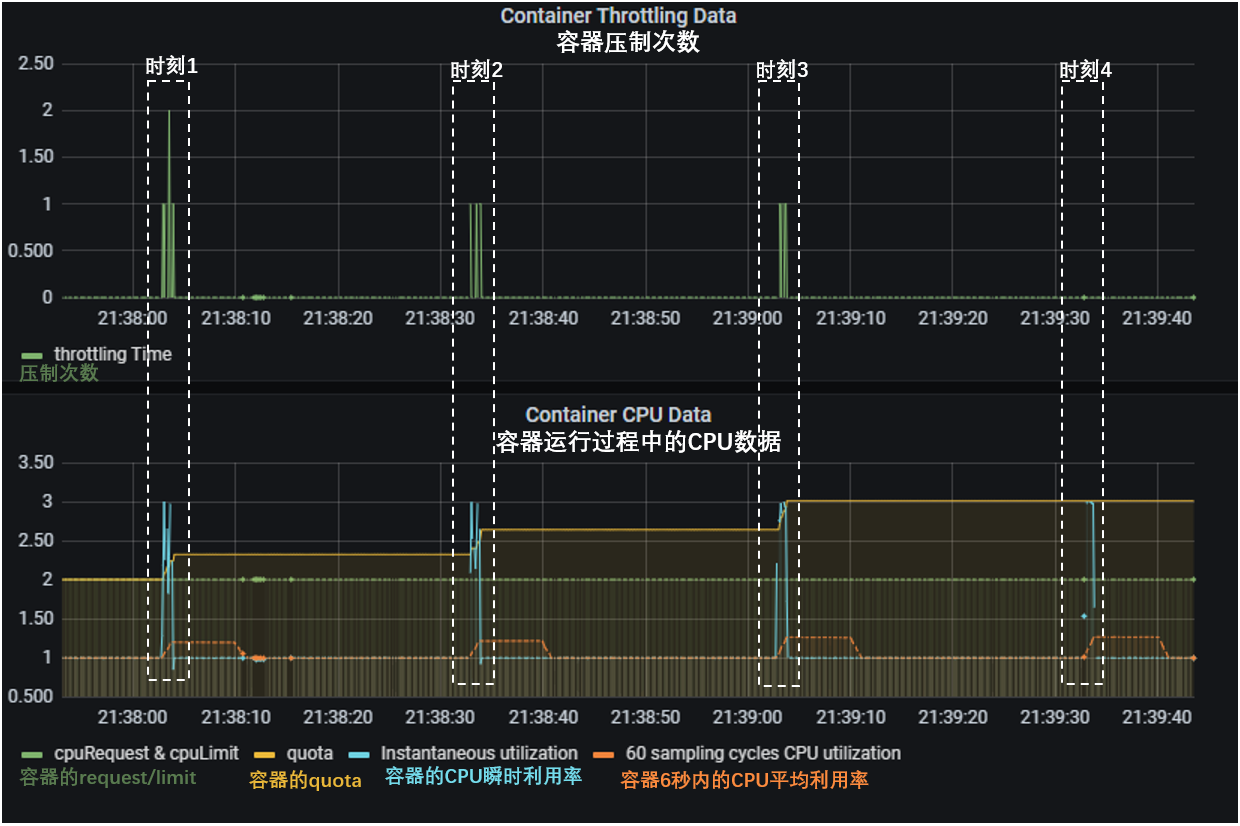Toggle the throttling Time series legend label
Viewport: 1240px width, 826px height.
point(113,354)
